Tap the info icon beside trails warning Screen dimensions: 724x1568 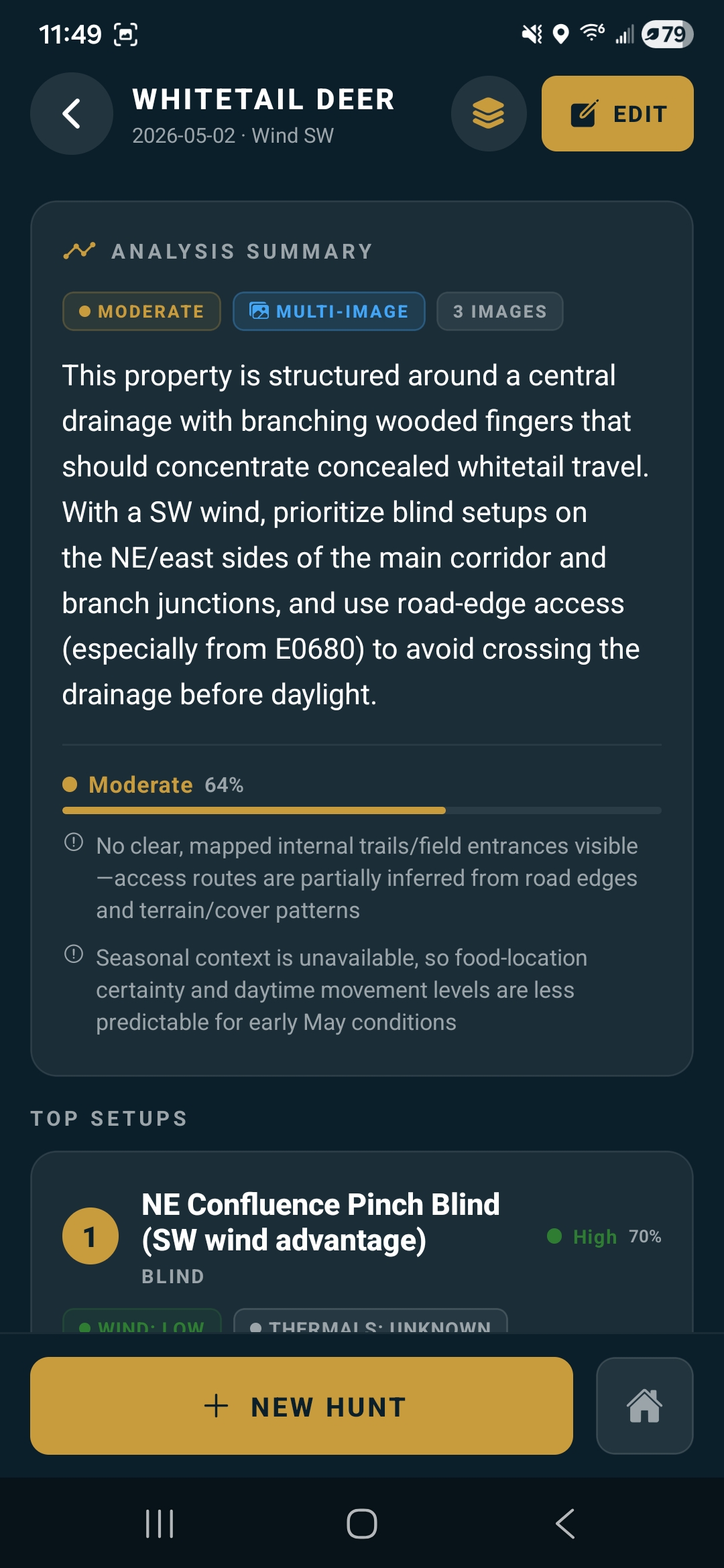[74, 842]
